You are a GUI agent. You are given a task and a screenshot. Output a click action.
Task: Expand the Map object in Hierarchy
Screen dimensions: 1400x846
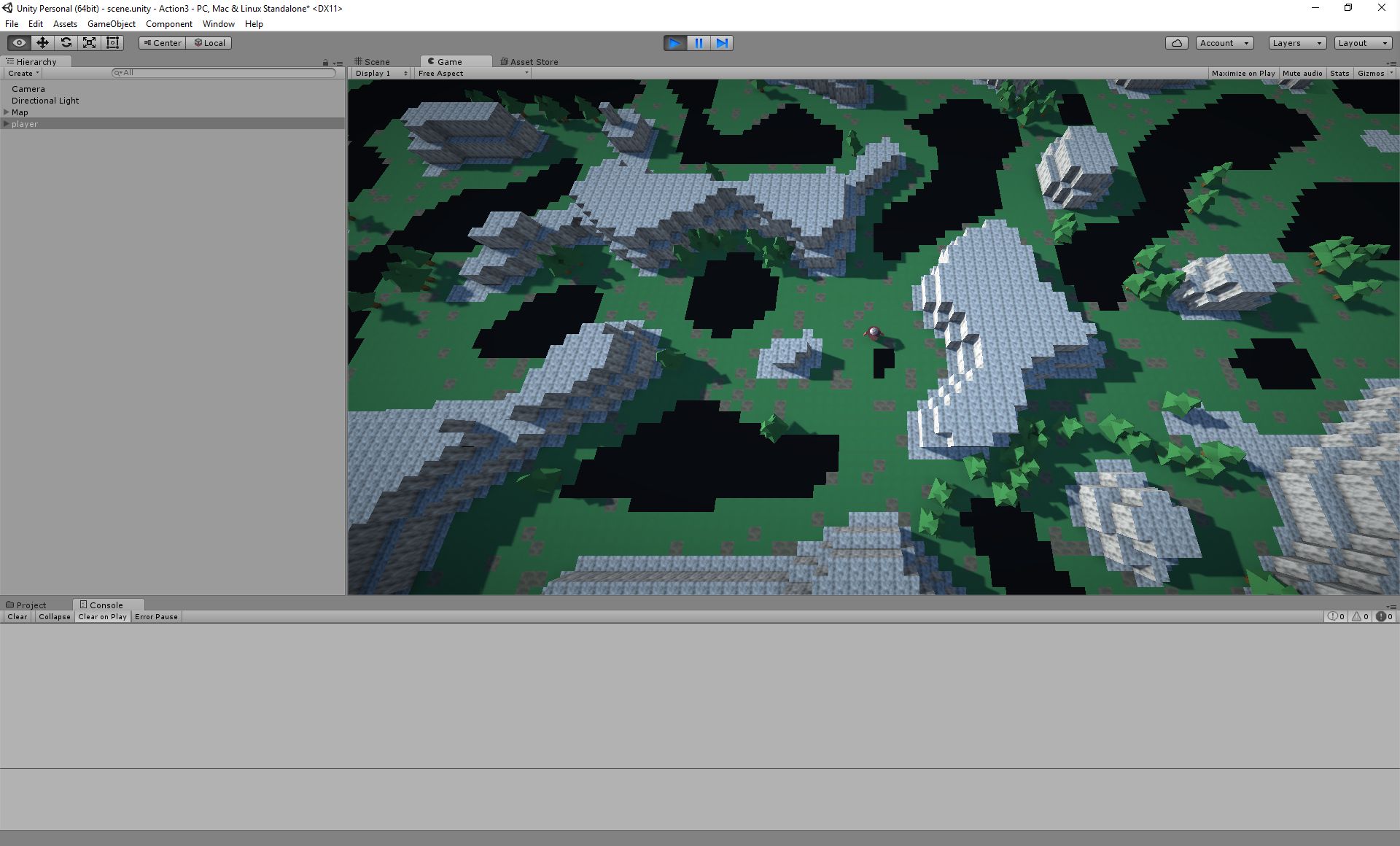click(7, 112)
